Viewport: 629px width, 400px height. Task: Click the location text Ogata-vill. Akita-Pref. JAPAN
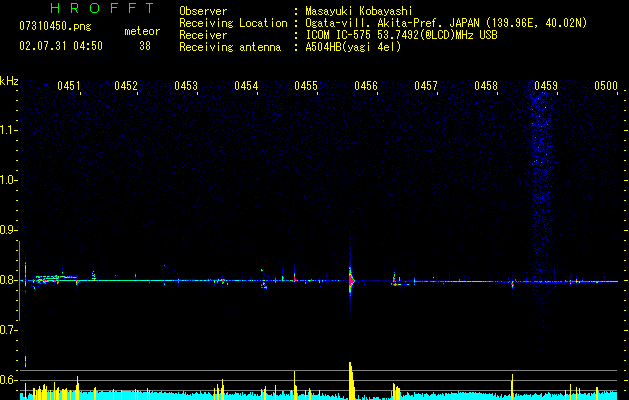[x=392, y=23]
